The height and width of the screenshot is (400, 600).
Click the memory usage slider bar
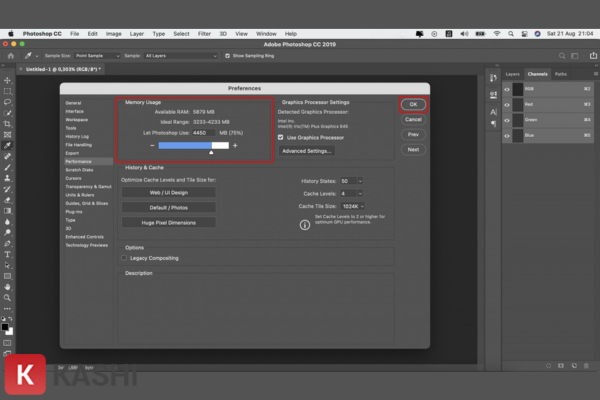click(x=194, y=146)
